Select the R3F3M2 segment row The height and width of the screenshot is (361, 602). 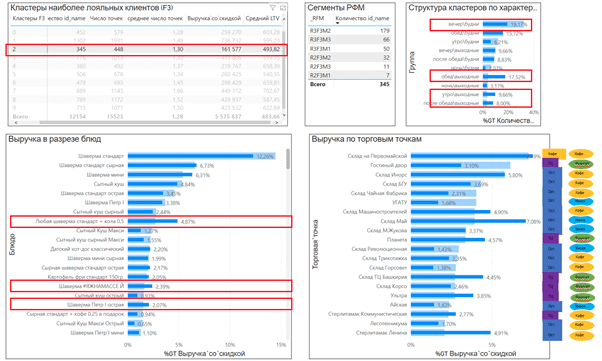click(349, 31)
